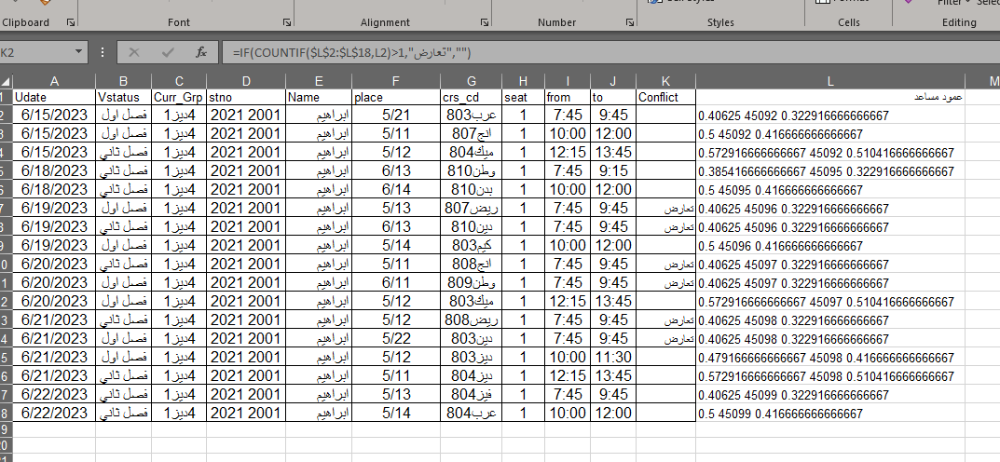
Task: Select column I header
Action: [568, 81]
